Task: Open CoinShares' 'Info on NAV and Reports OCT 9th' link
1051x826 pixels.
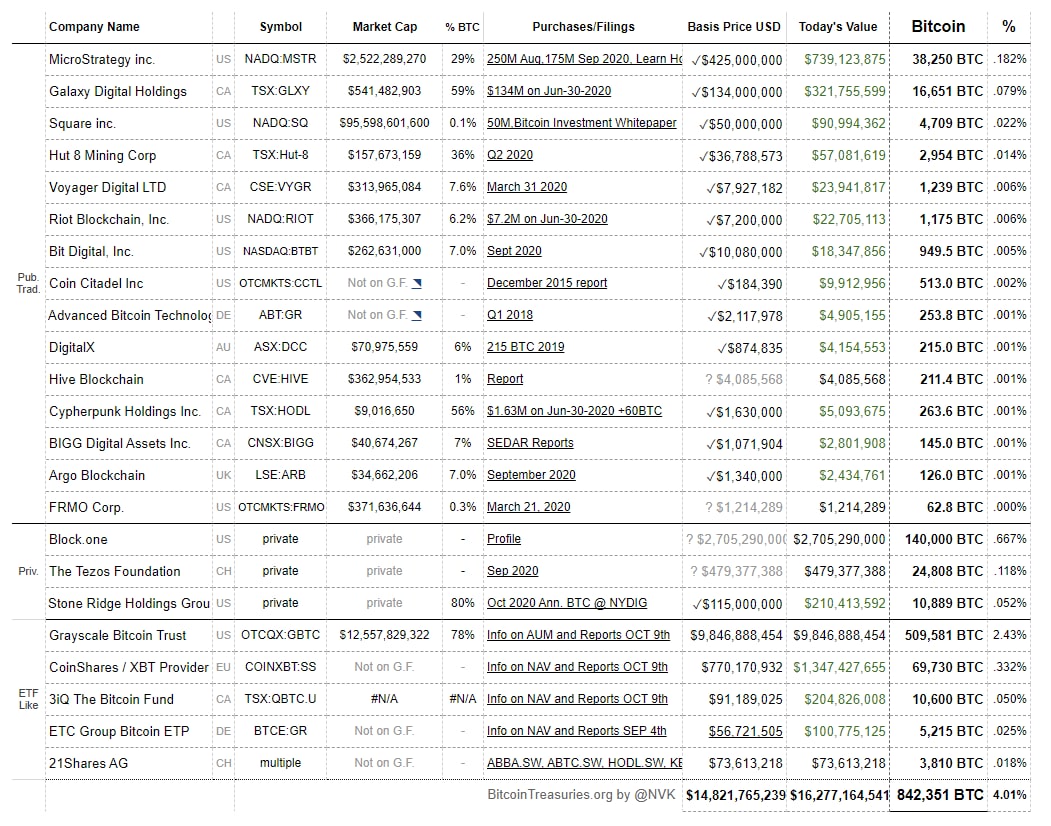Action: [577, 667]
